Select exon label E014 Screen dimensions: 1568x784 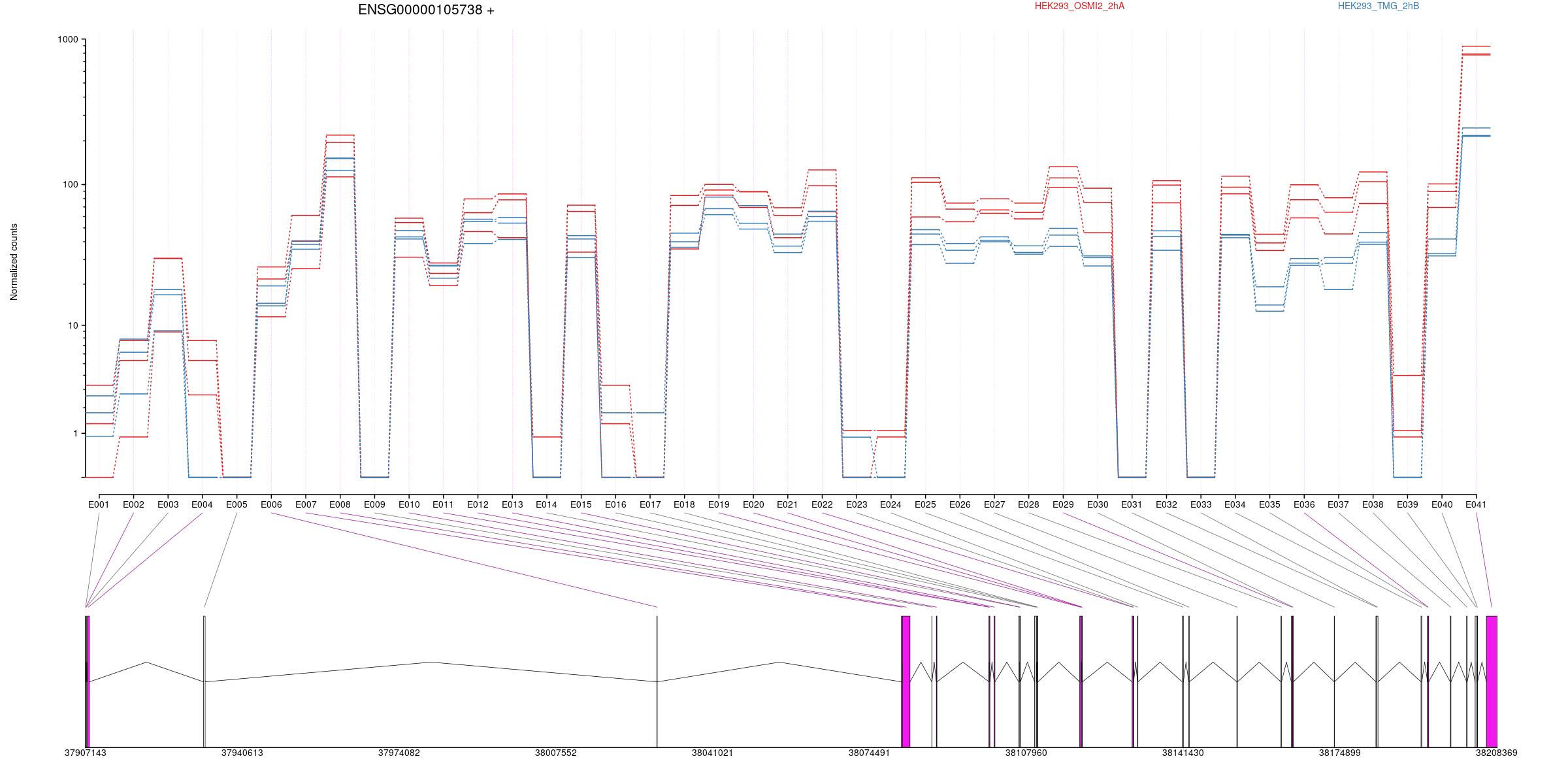[x=546, y=504]
